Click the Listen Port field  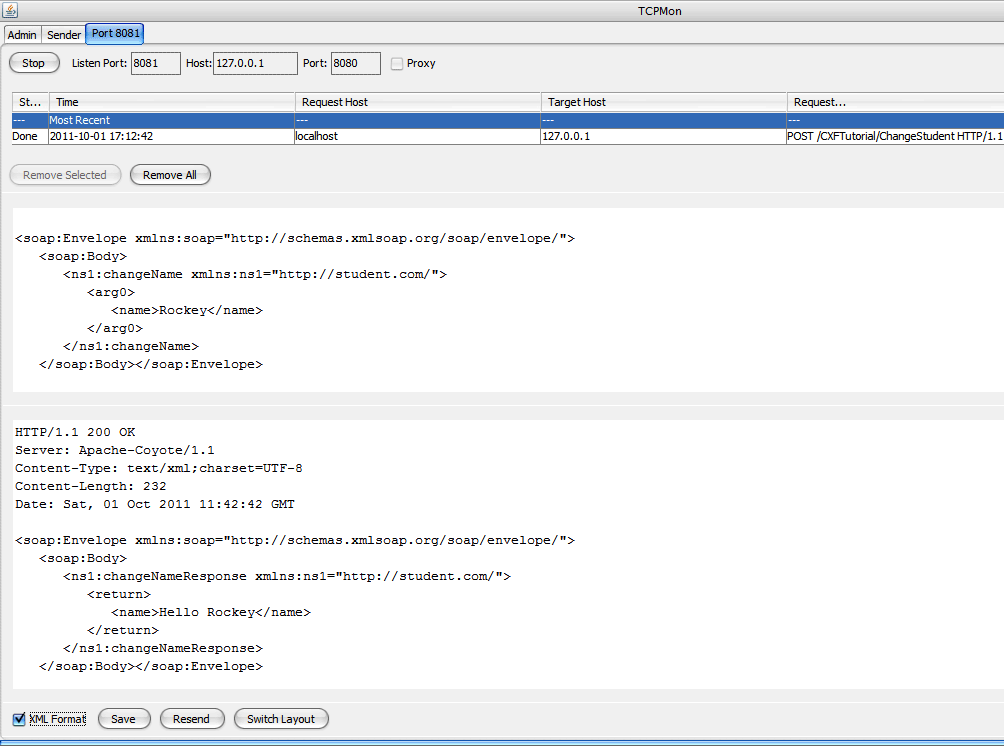(155, 64)
